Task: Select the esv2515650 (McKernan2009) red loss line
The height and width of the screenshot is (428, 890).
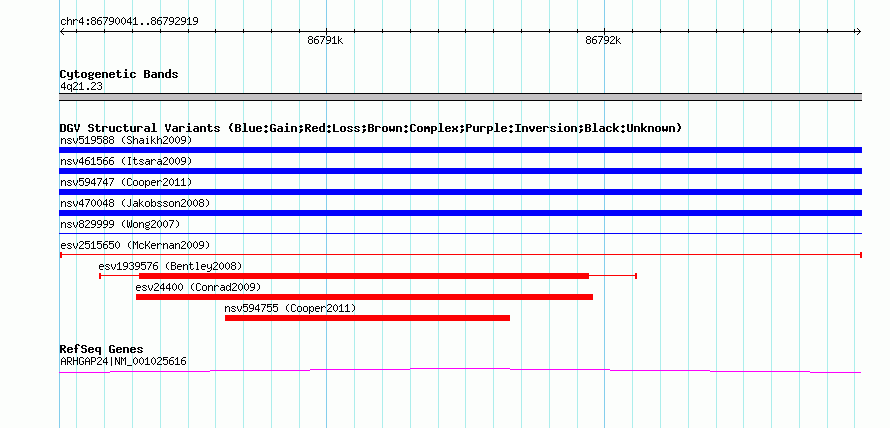Action: 460,255
